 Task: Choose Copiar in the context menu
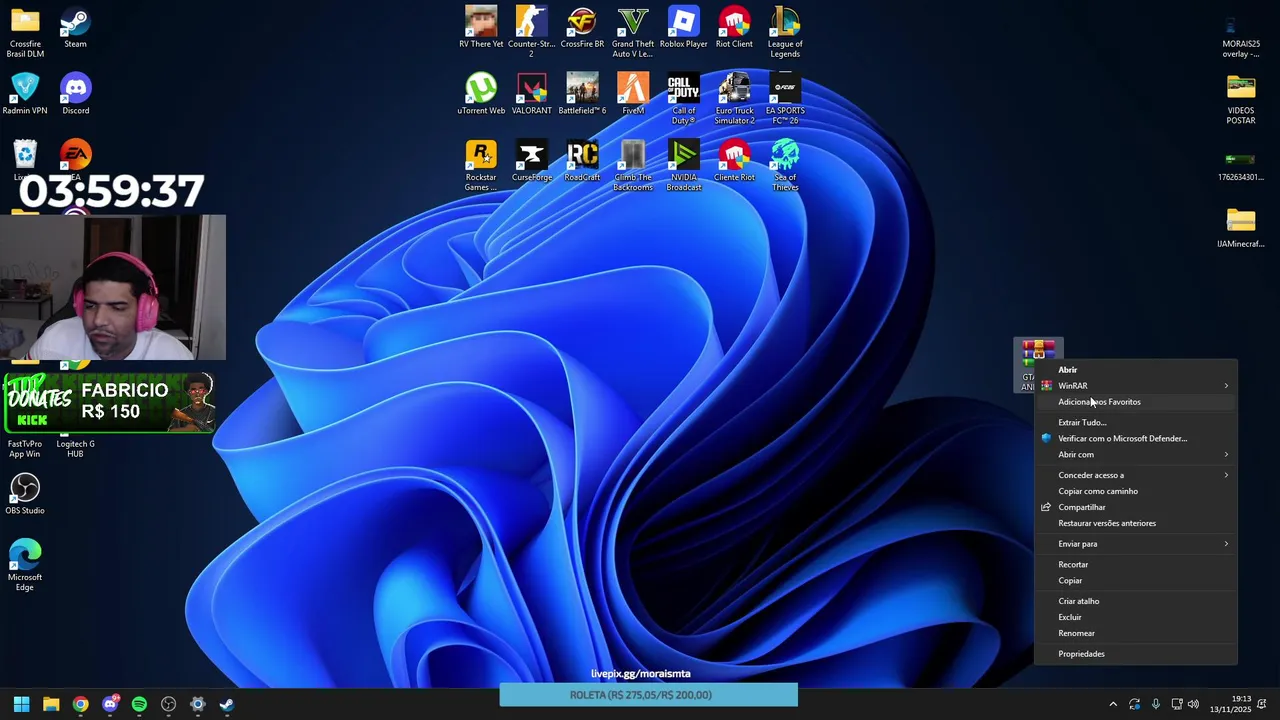[x=1136, y=581]
